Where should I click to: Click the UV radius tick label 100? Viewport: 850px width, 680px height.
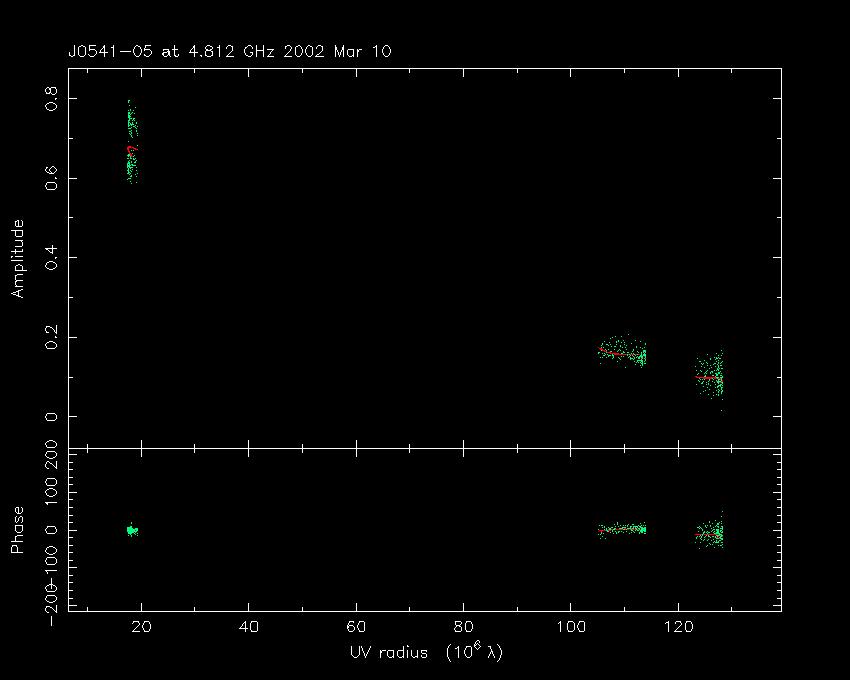tap(571, 627)
